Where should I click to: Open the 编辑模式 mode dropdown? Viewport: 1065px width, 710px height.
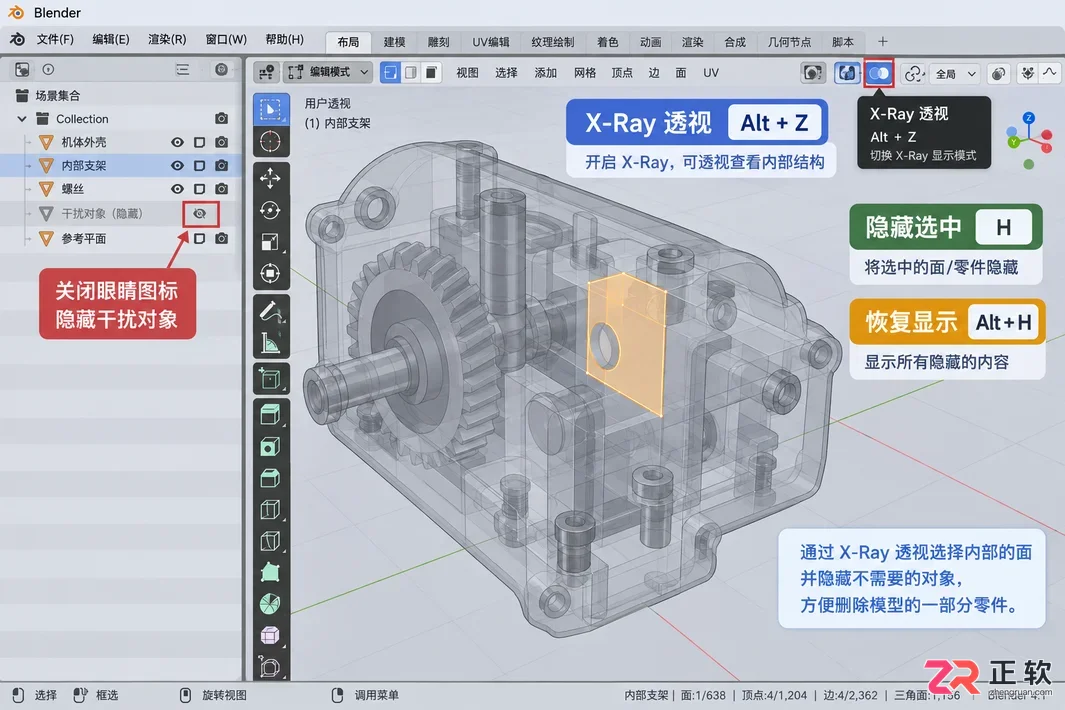coord(329,72)
